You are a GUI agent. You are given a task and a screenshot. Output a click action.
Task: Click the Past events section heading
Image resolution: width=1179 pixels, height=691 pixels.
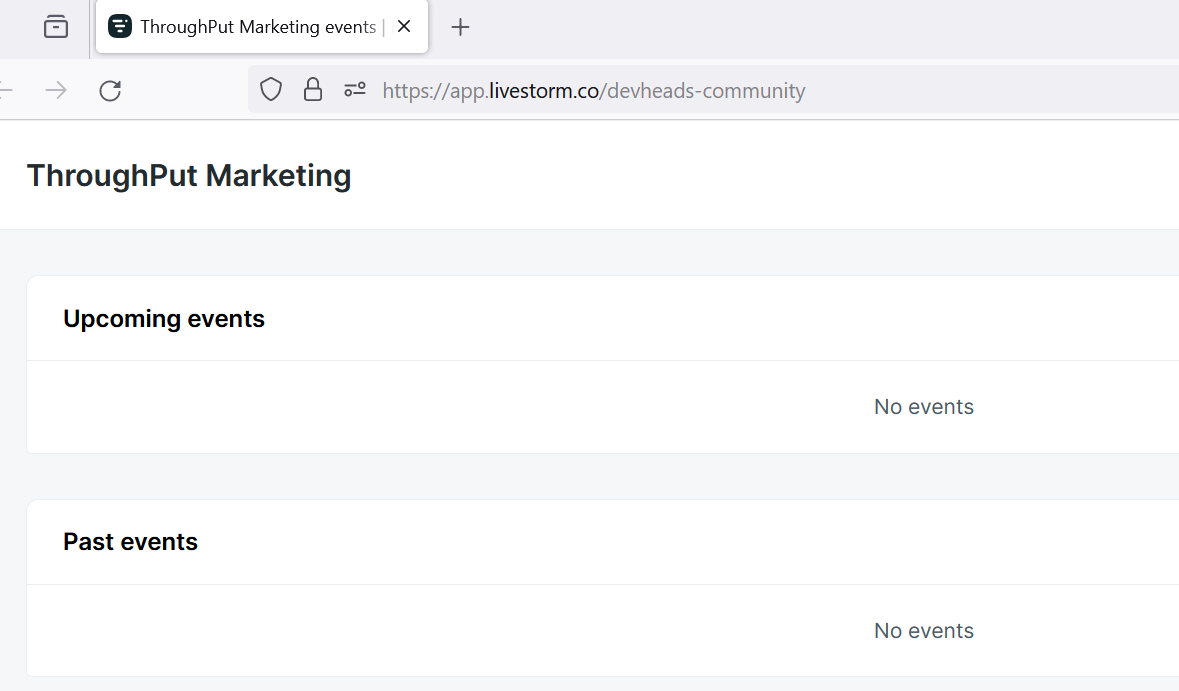(x=131, y=542)
